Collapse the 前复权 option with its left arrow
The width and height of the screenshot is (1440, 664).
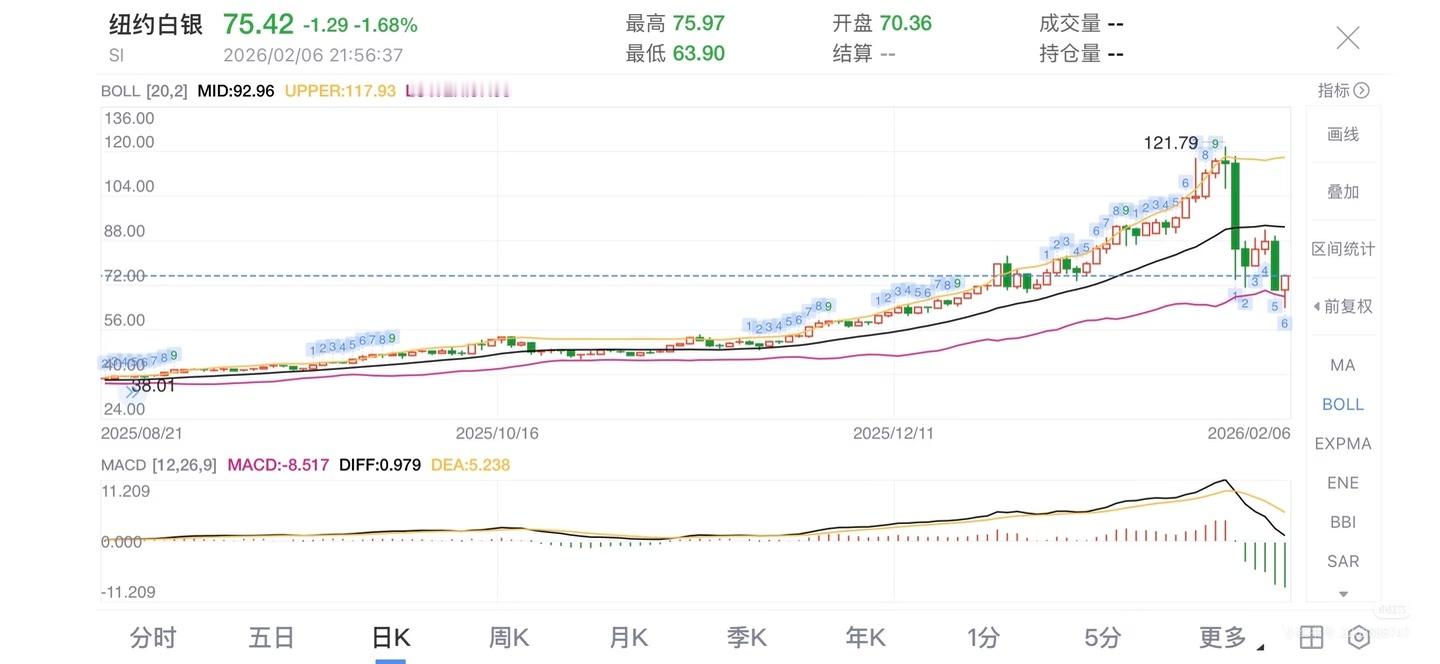[x=1318, y=306]
